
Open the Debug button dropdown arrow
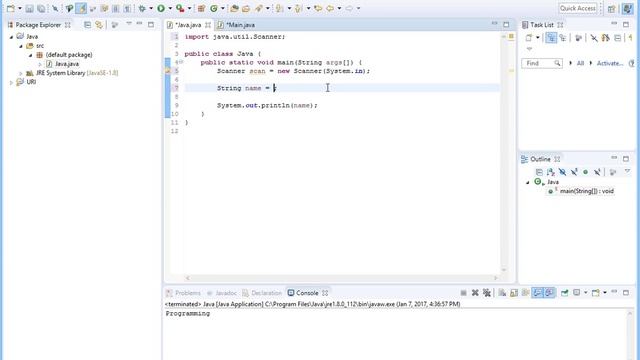pyautogui.click(x=151, y=8)
